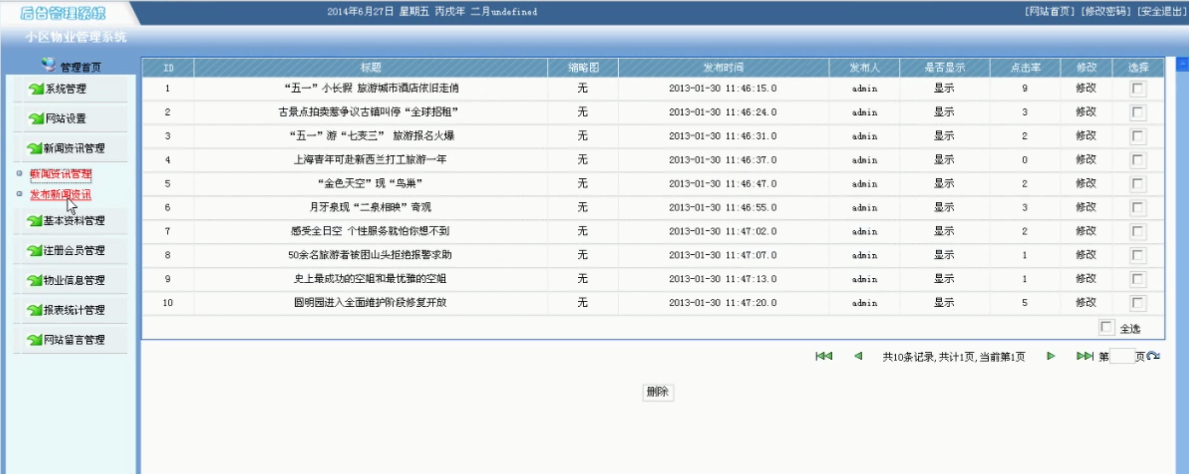Click the page number input field
The width and height of the screenshot is (1189, 474).
click(1122, 356)
